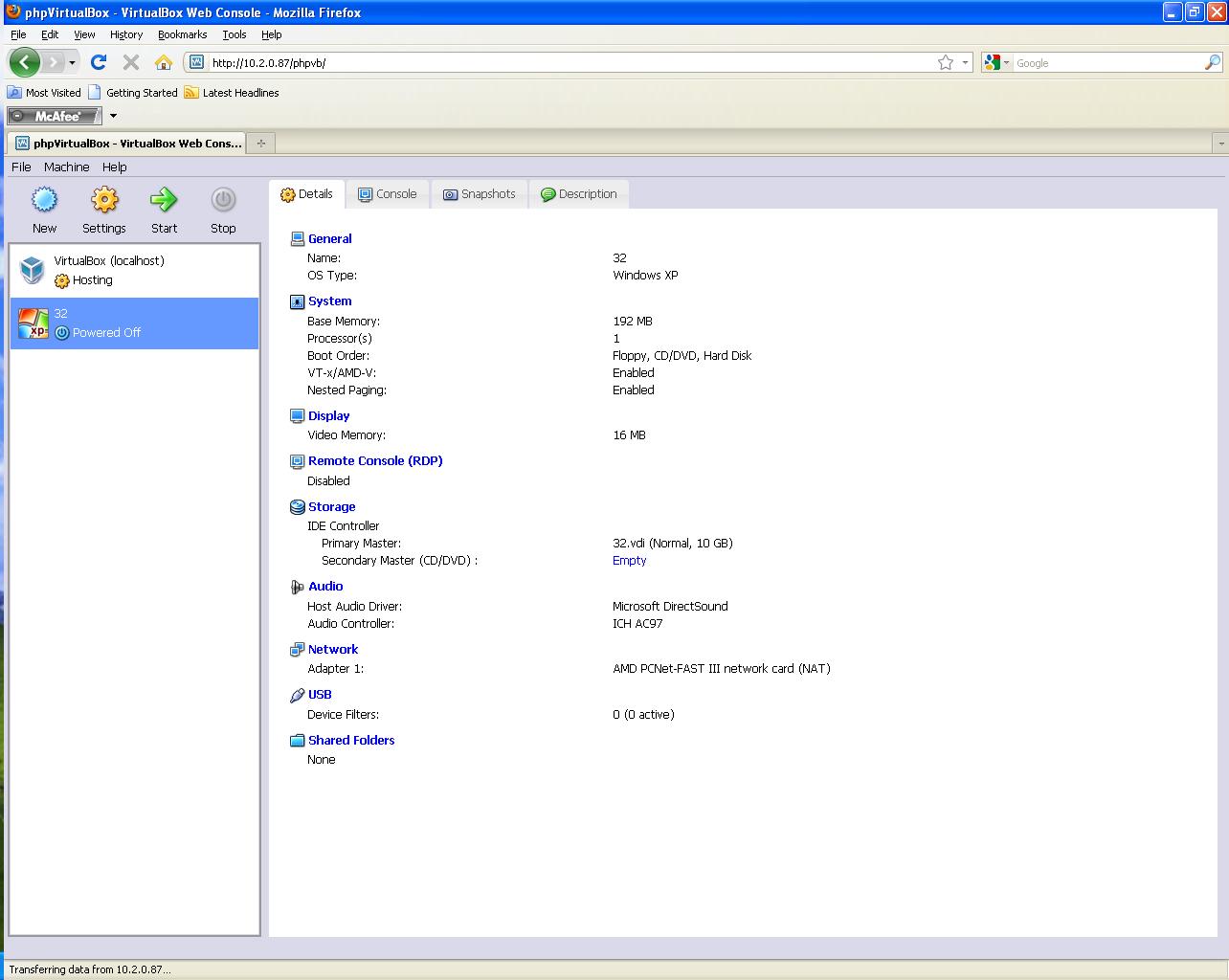Open the Storage section settings link

[331, 507]
